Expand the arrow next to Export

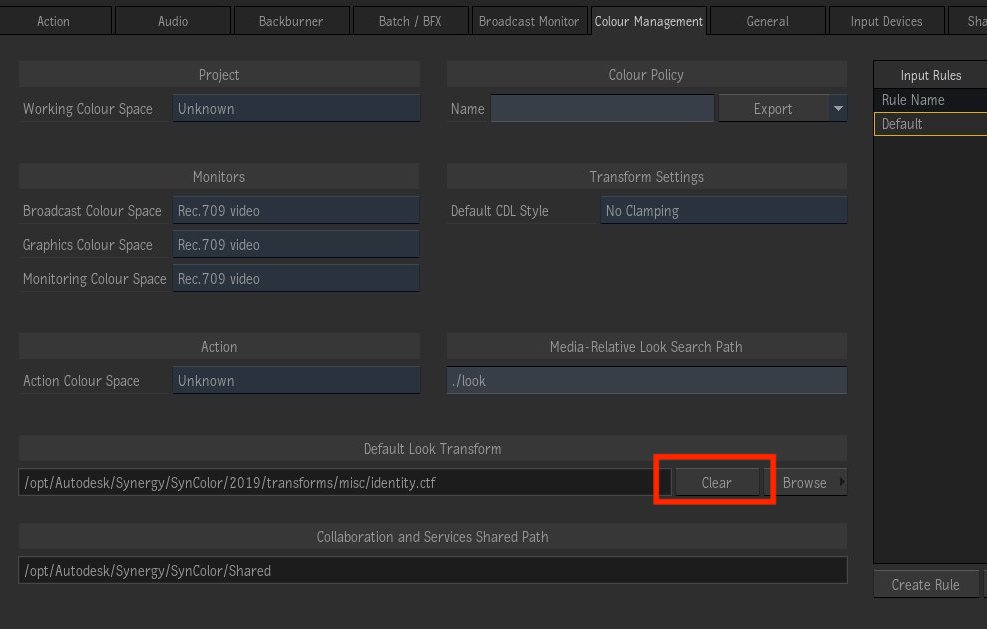839,108
